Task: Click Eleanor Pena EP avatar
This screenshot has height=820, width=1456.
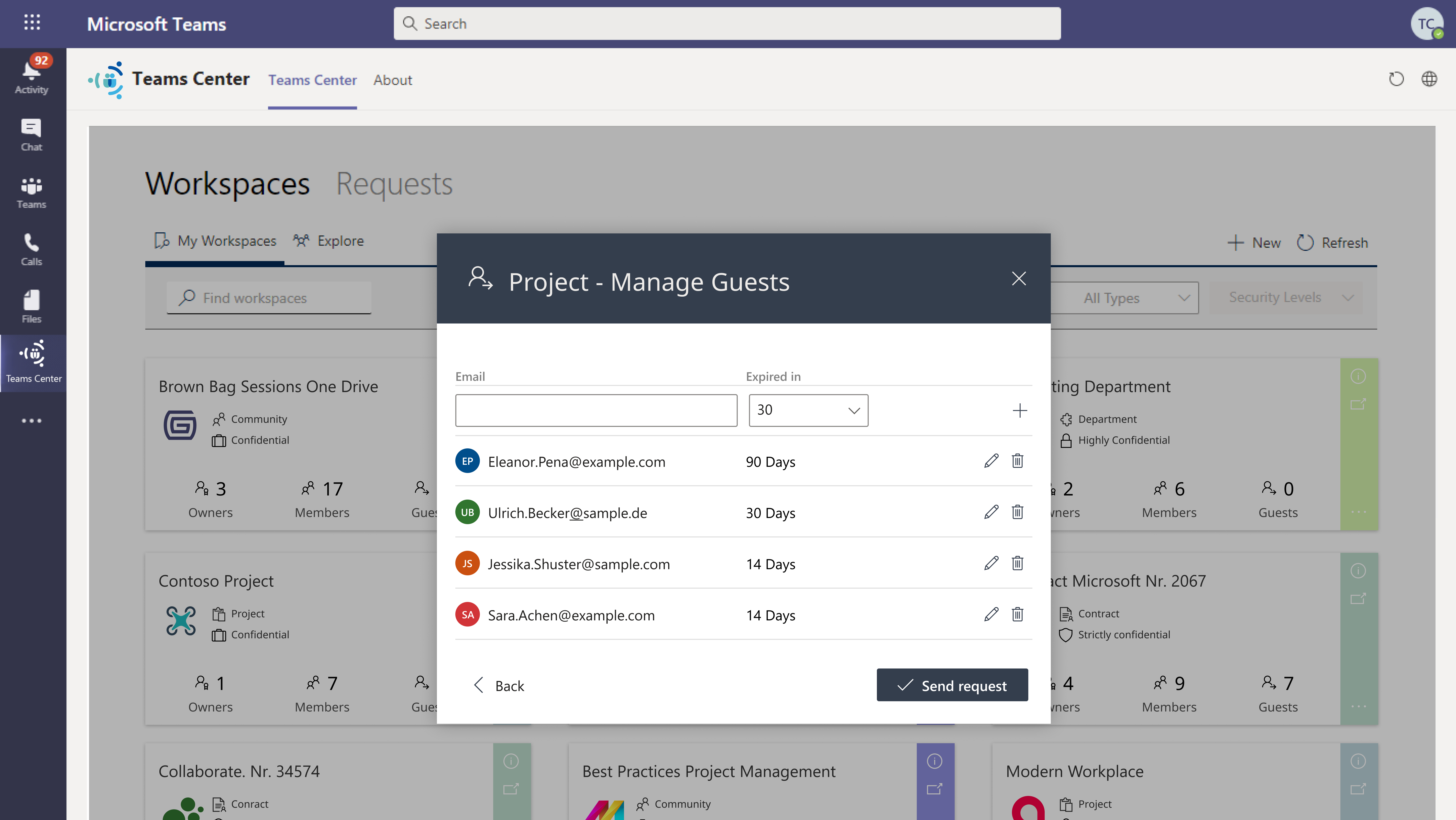Action: coord(467,461)
